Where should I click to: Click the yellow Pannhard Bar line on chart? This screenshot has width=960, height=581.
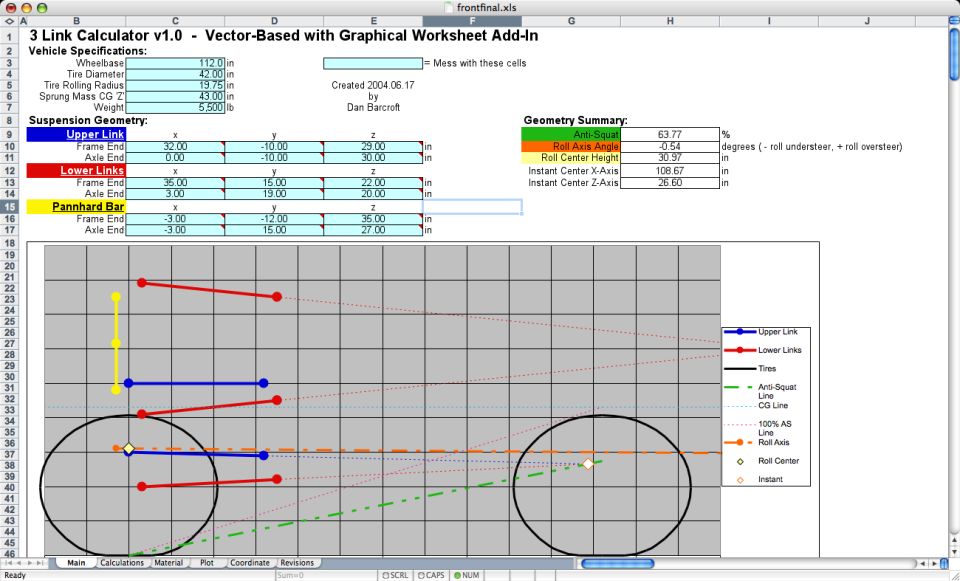click(x=116, y=343)
